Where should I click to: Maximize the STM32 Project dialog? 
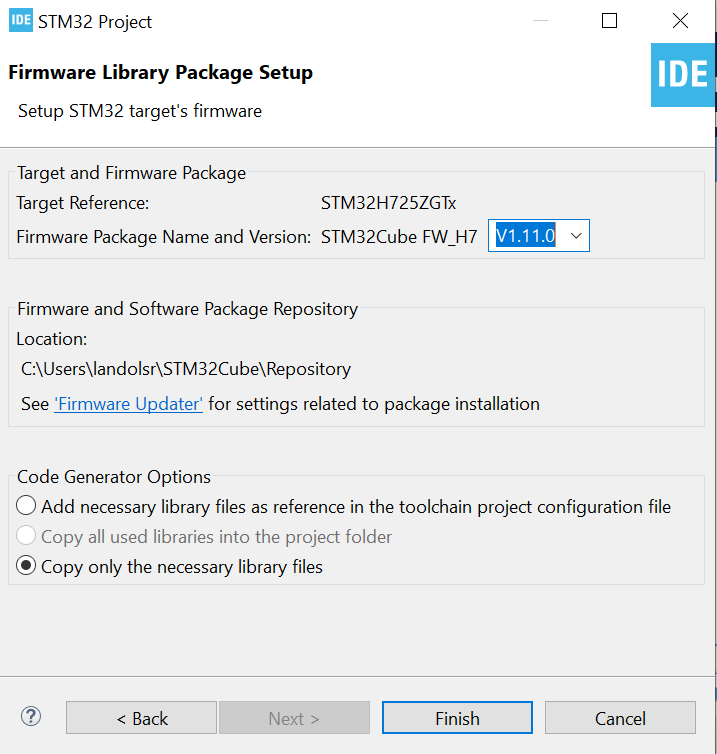[x=610, y=20]
